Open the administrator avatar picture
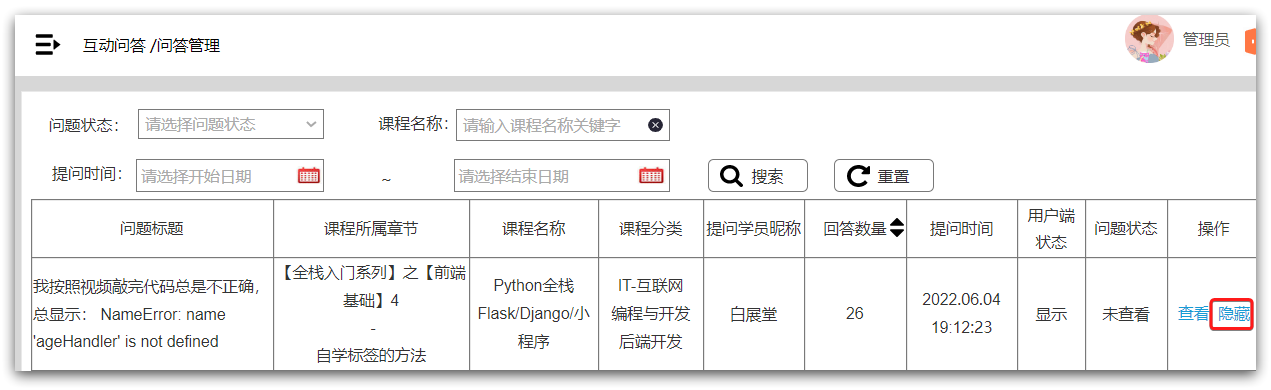Image resolution: width=1271 pixels, height=390 pixels. (x=1149, y=40)
